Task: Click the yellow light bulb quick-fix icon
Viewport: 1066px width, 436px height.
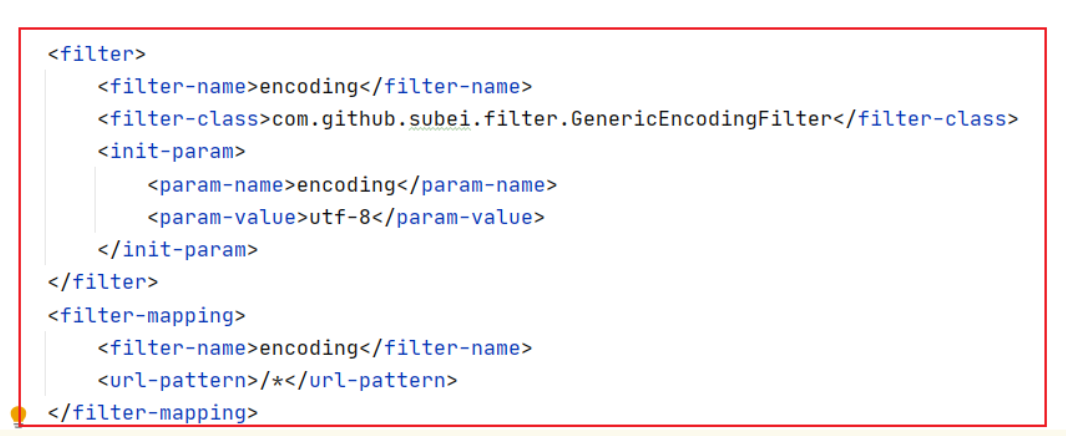Action: [x=18, y=415]
